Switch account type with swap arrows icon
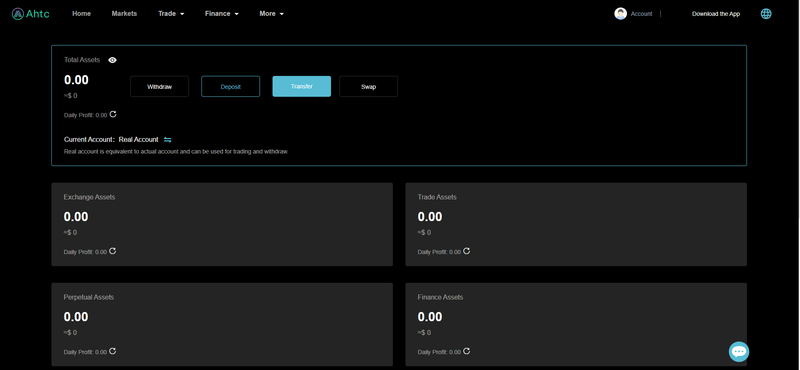800x370 pixels. tap(167, 140)
